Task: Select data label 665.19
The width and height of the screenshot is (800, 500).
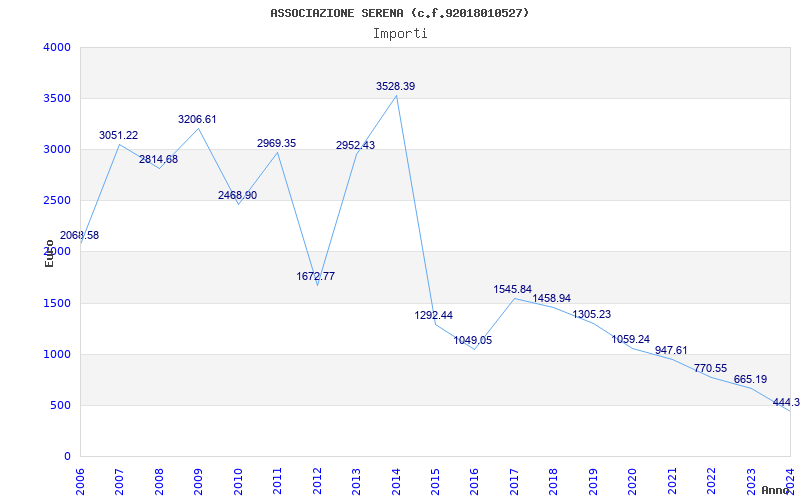Action: 751,380
